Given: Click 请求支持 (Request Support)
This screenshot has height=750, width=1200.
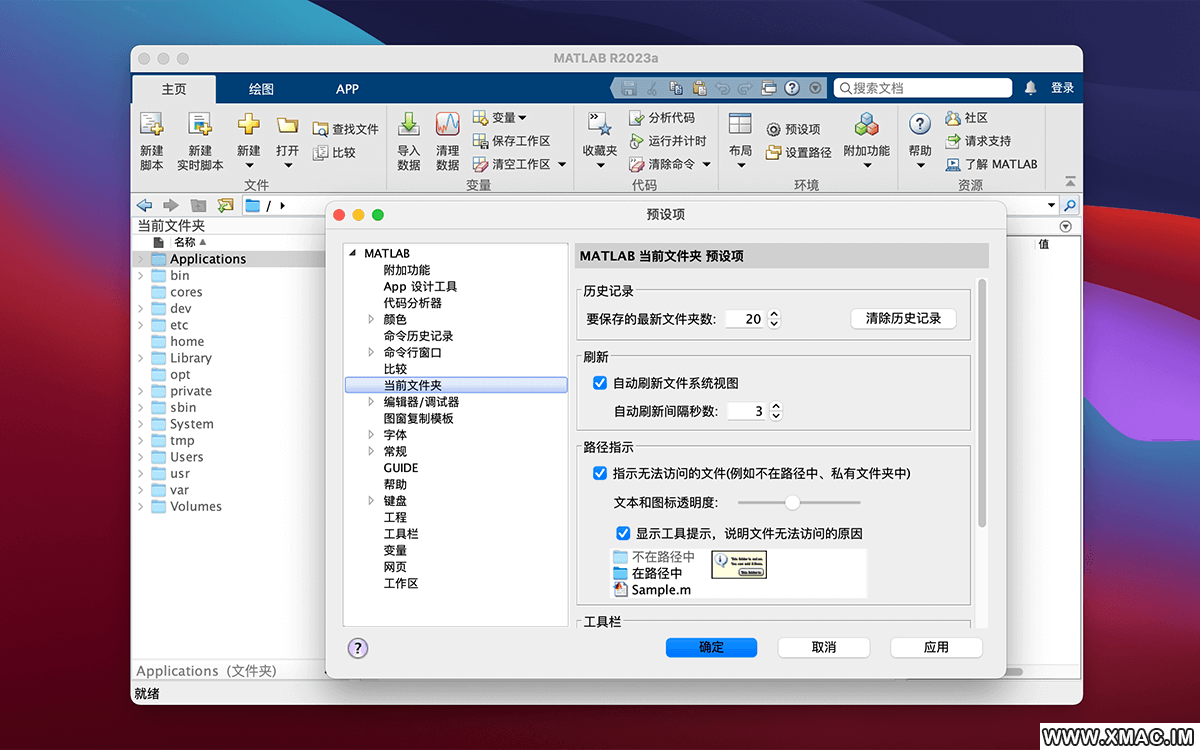Looking at the screenshot, I should (x=978, y=141).
